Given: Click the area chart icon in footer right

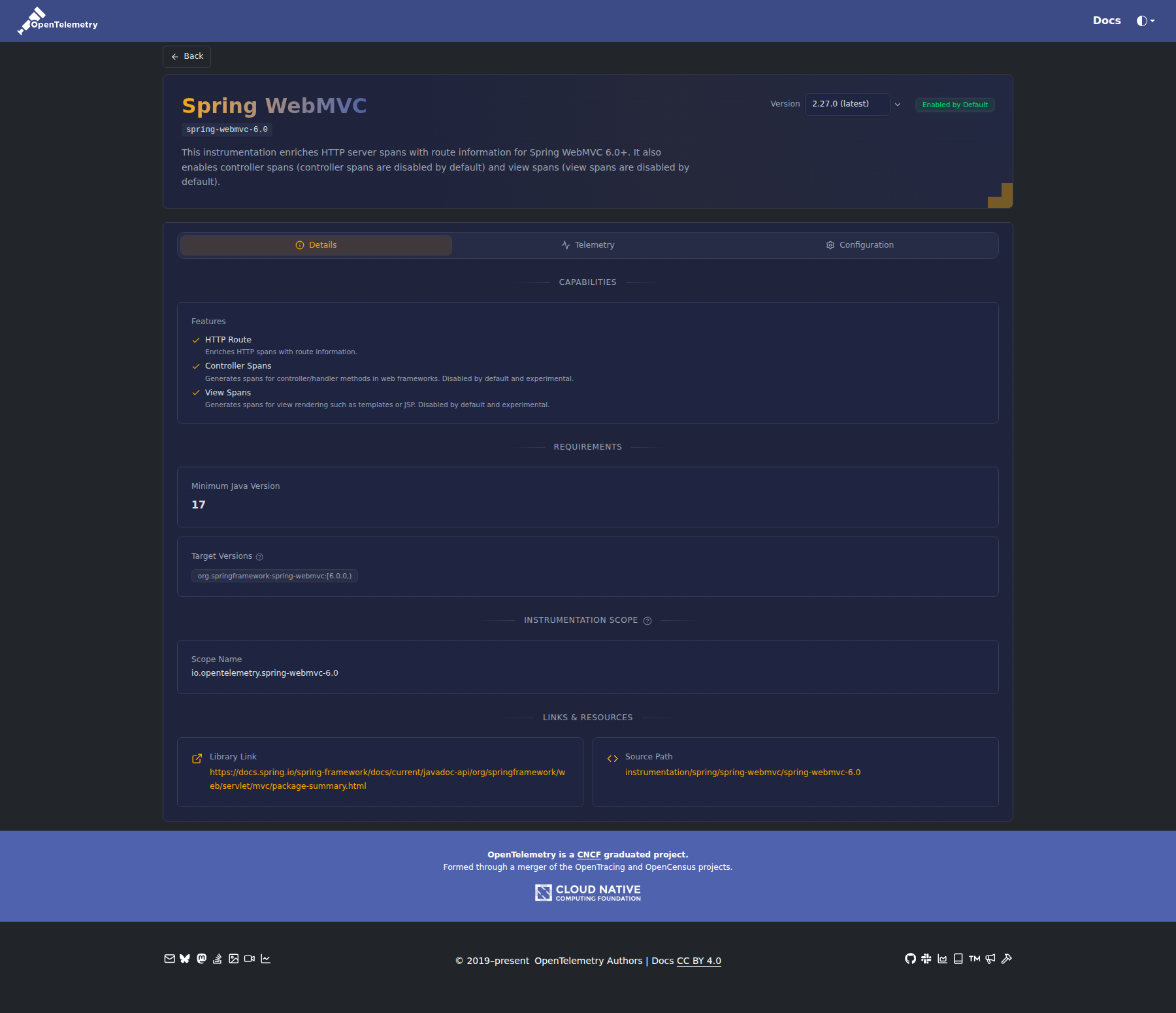Looking at the screenshot, I should click(x=942, y=959).
